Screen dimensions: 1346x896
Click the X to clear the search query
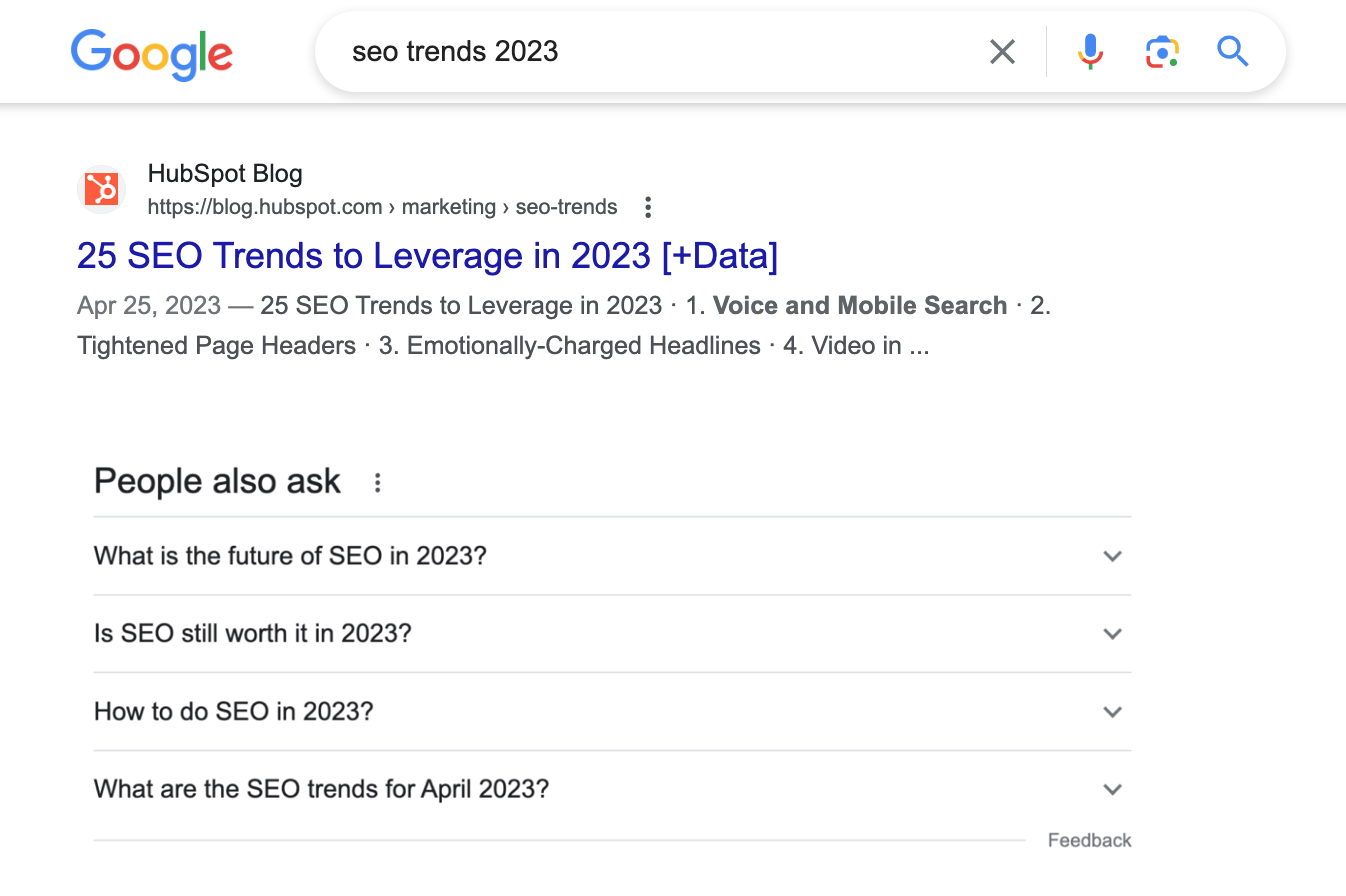point(1002,51)
